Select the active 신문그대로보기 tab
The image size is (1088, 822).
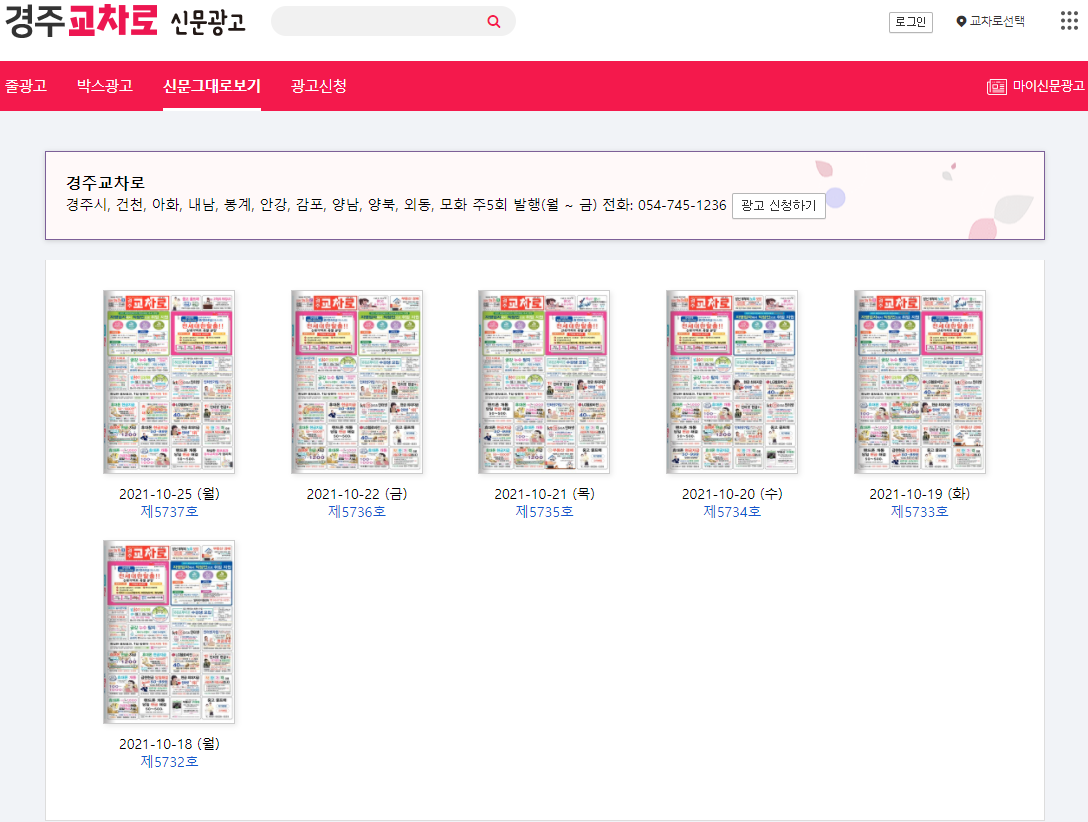[x=210, y=86]
